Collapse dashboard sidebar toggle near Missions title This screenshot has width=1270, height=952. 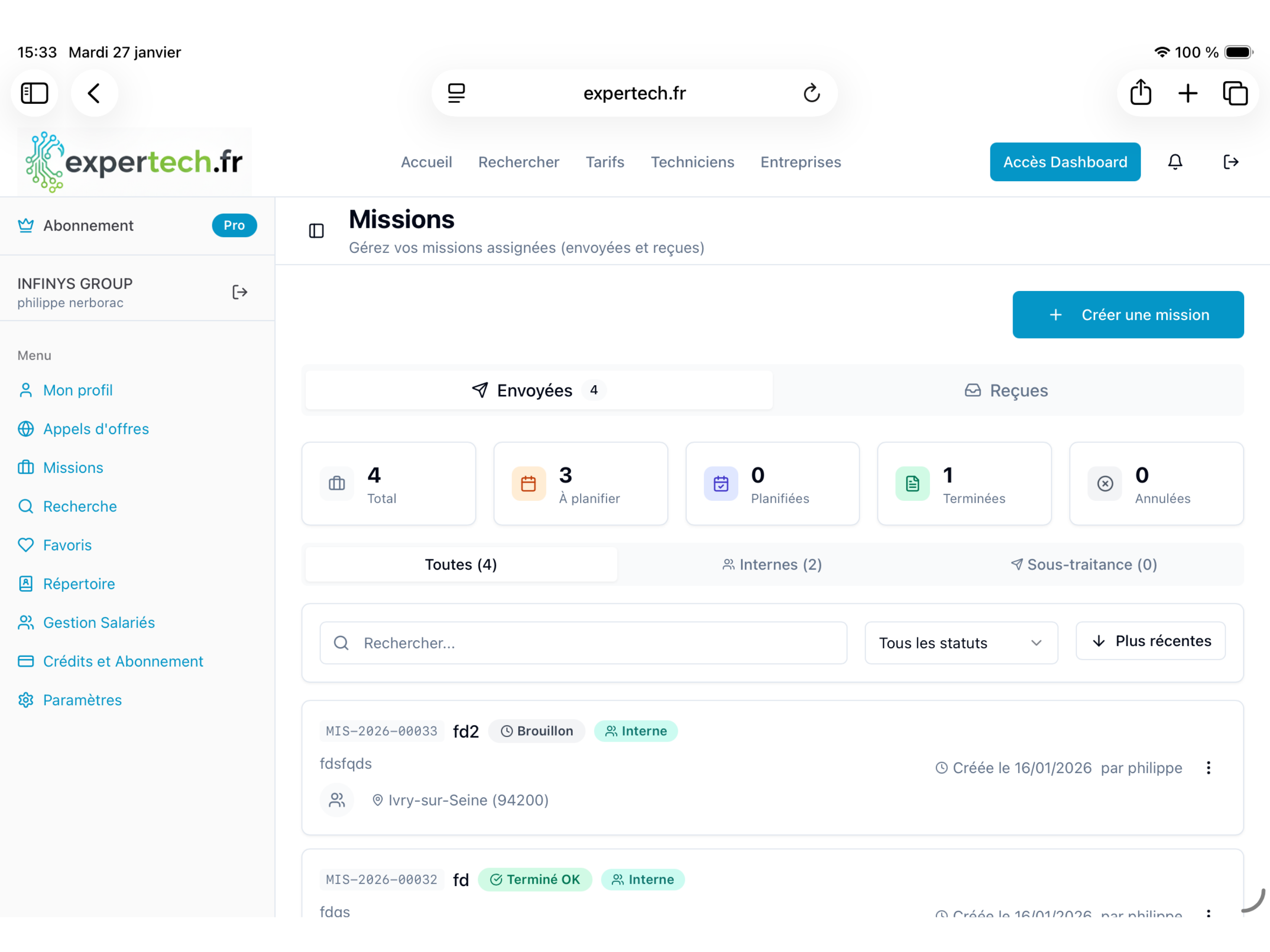point(317,231)
